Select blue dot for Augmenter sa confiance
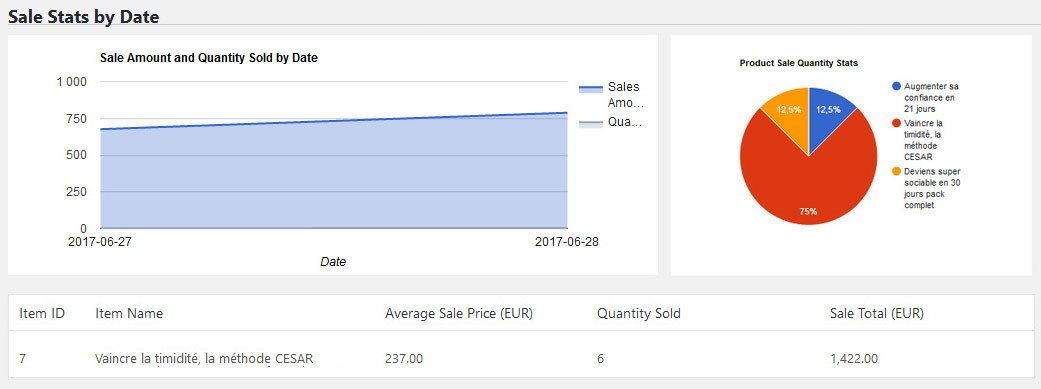 click(897, 86)
